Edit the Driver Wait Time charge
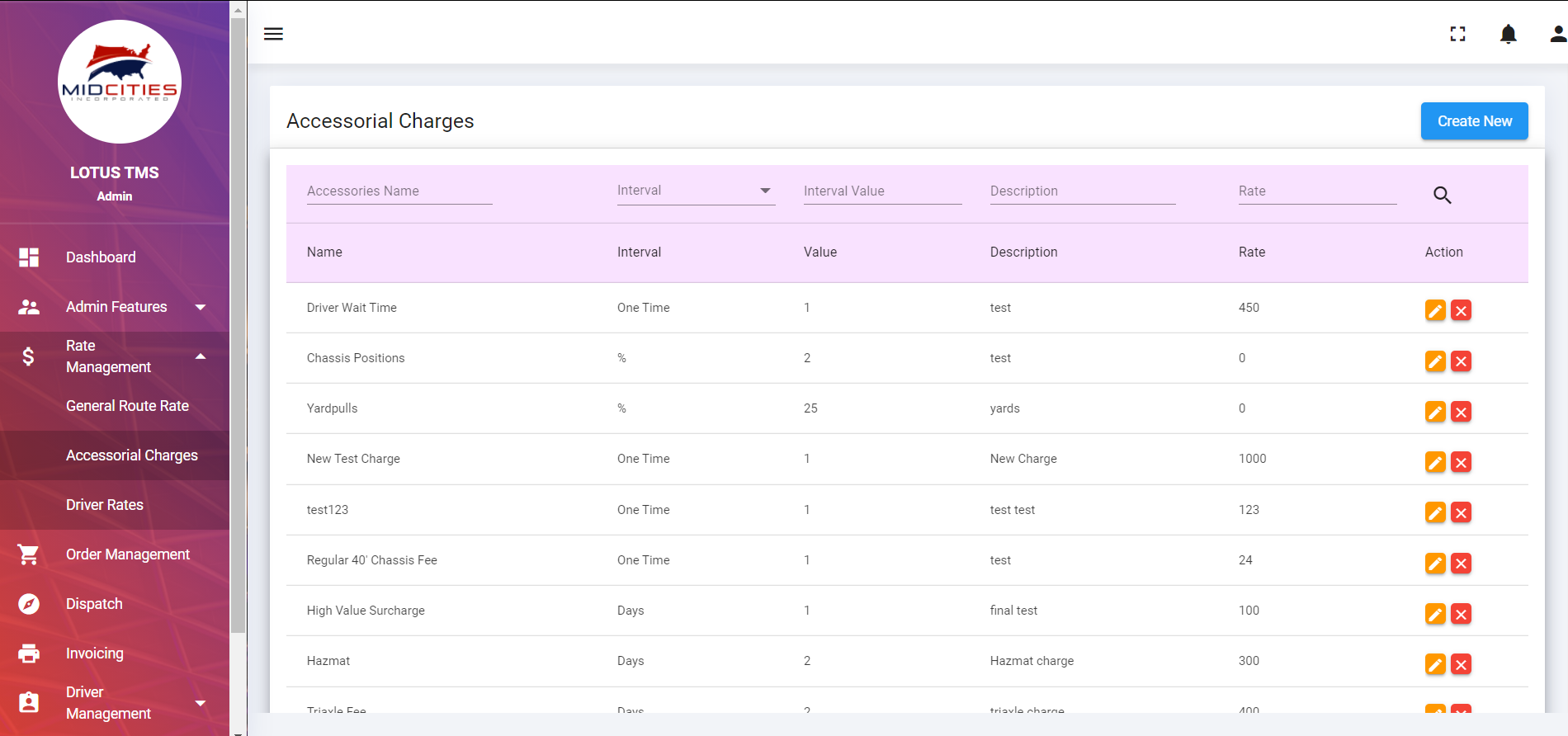 pyautogui.click(x=1435, y=310)
